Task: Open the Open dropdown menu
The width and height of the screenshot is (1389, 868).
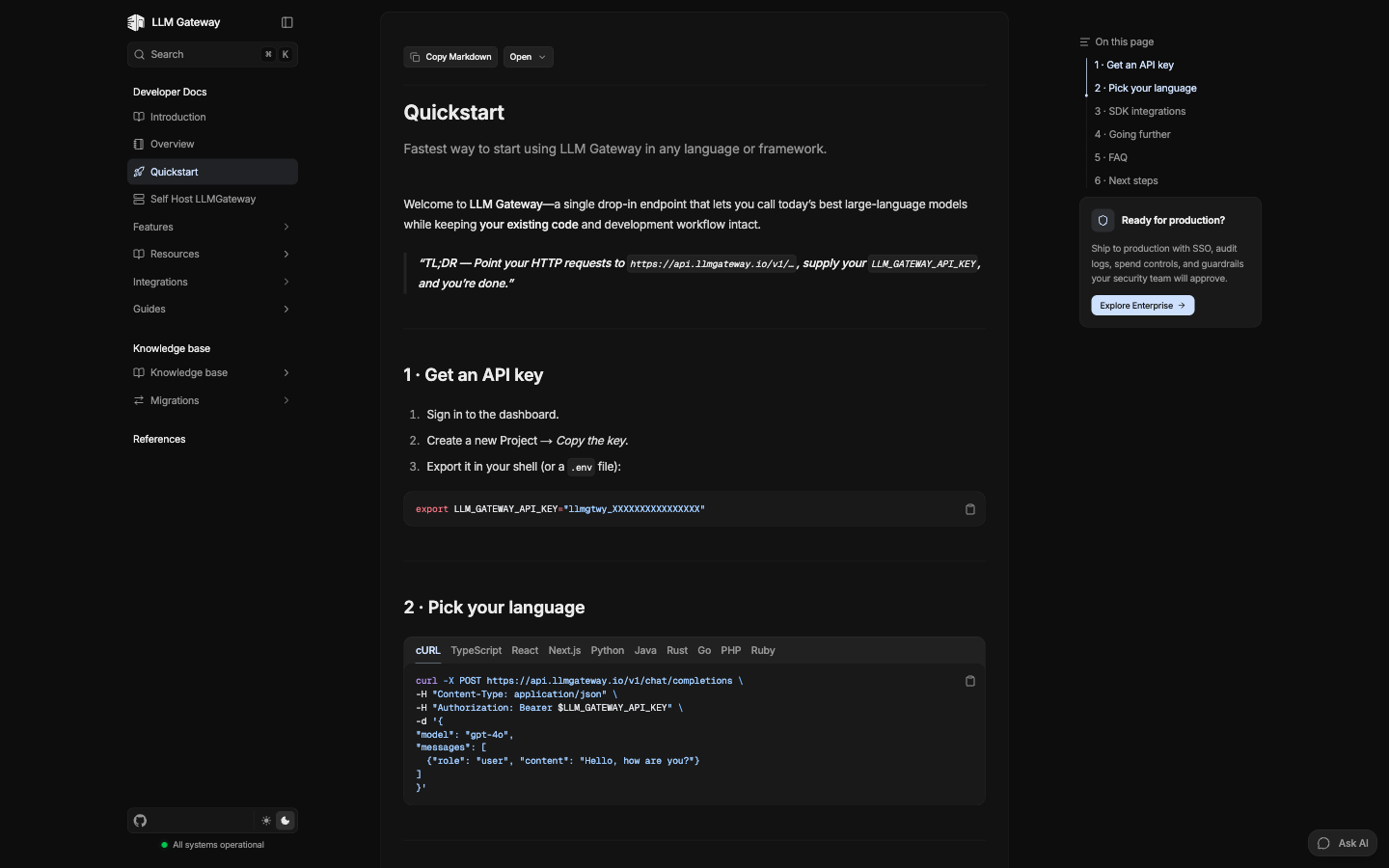Action: tap(528, 57)
